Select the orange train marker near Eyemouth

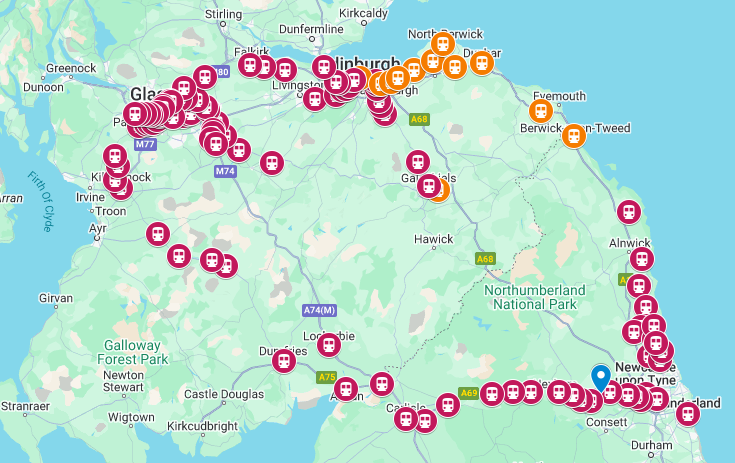541,112
